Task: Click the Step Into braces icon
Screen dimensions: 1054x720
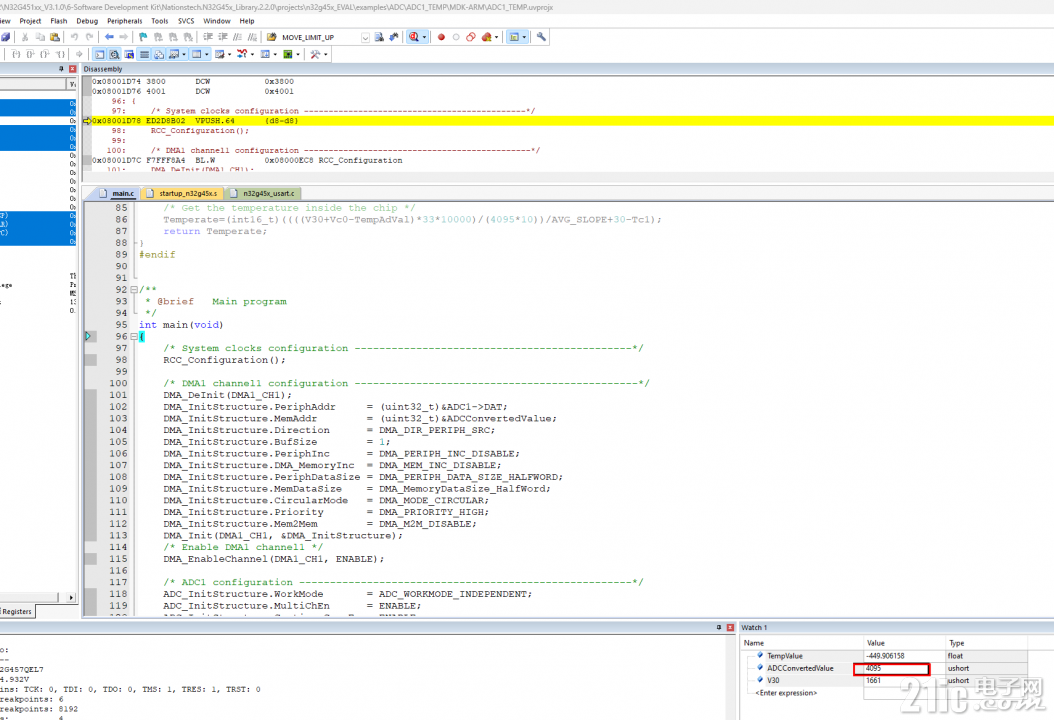Action: [x=16, y=54]
